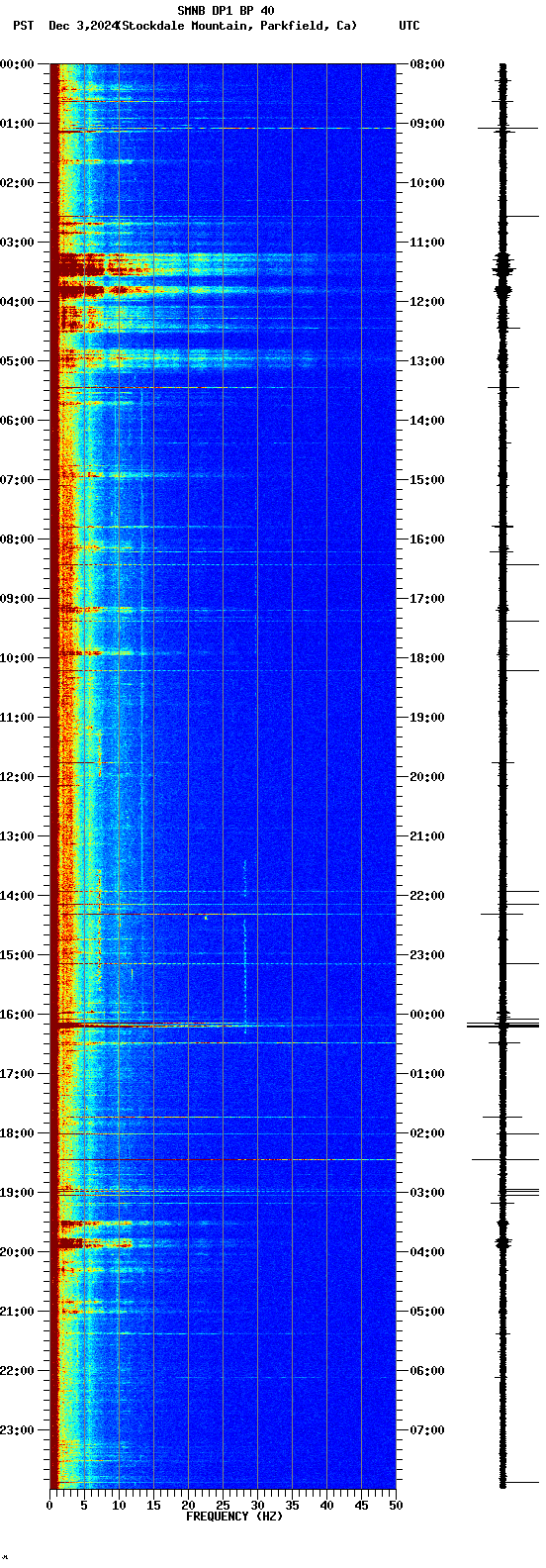The height and width of the screenshot is (1568, 546).
Task: Click the '23:00' PST time label
Action: (17, 1430)
